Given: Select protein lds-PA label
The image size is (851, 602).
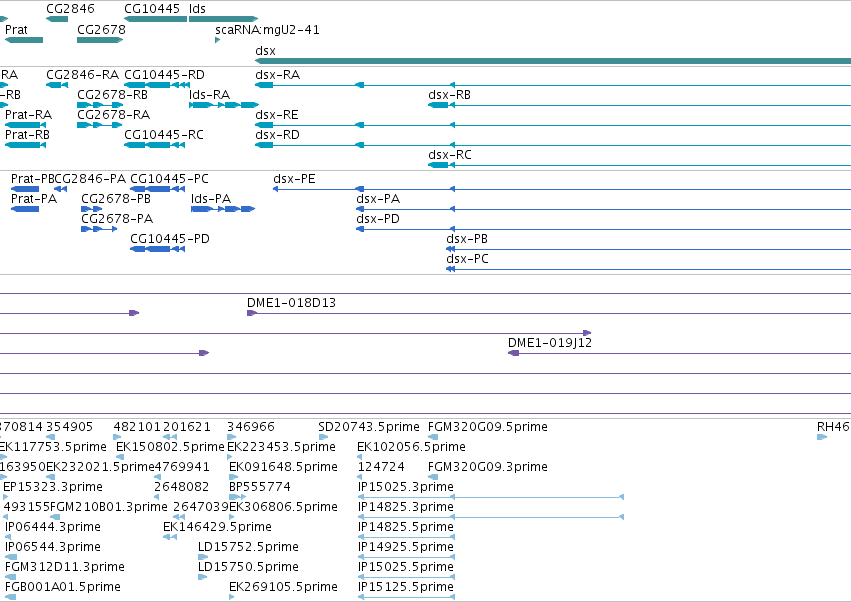Looking at the screenshot, I should (211, 199).
